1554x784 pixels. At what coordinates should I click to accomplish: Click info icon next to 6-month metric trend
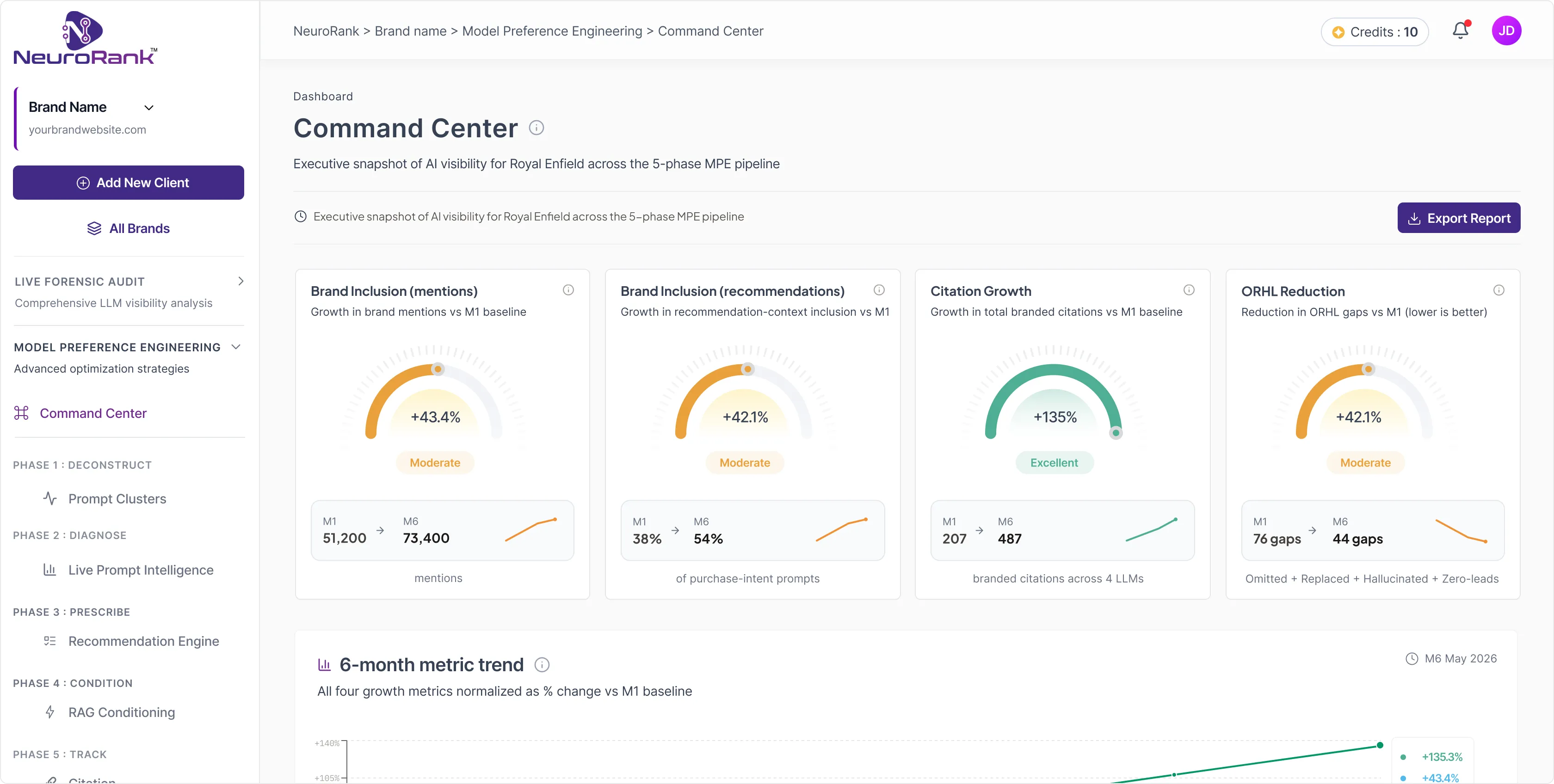tap(543, 665)
